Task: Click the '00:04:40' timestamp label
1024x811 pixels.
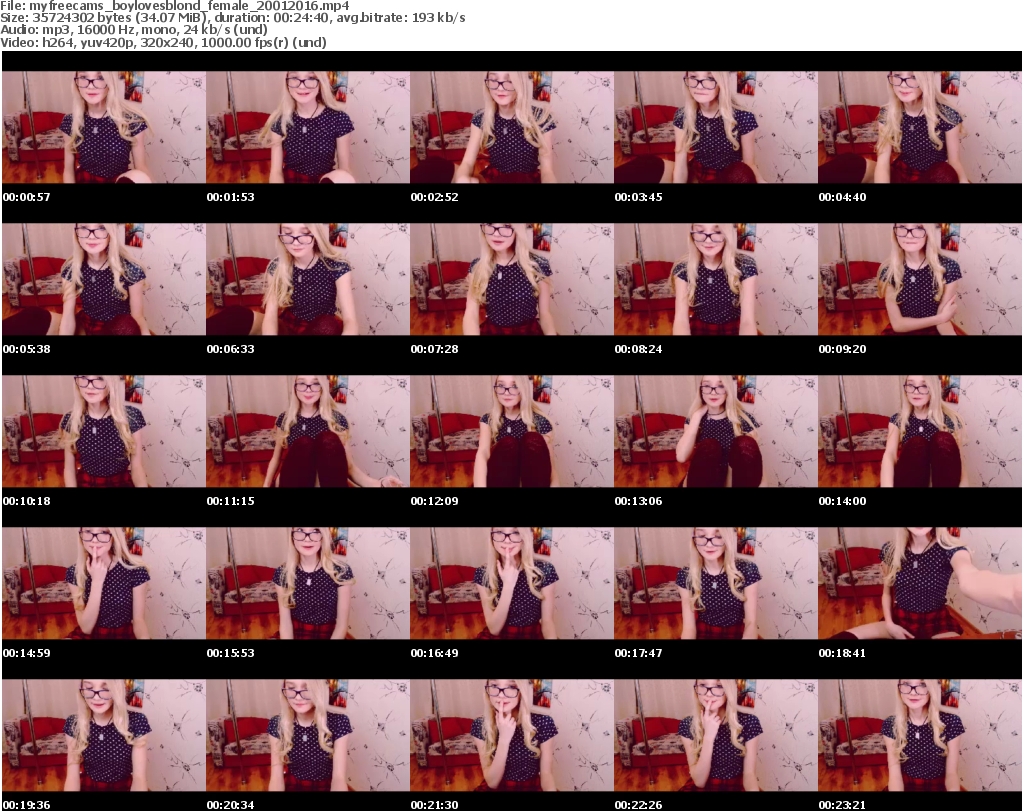Action: tap(842, 197)
